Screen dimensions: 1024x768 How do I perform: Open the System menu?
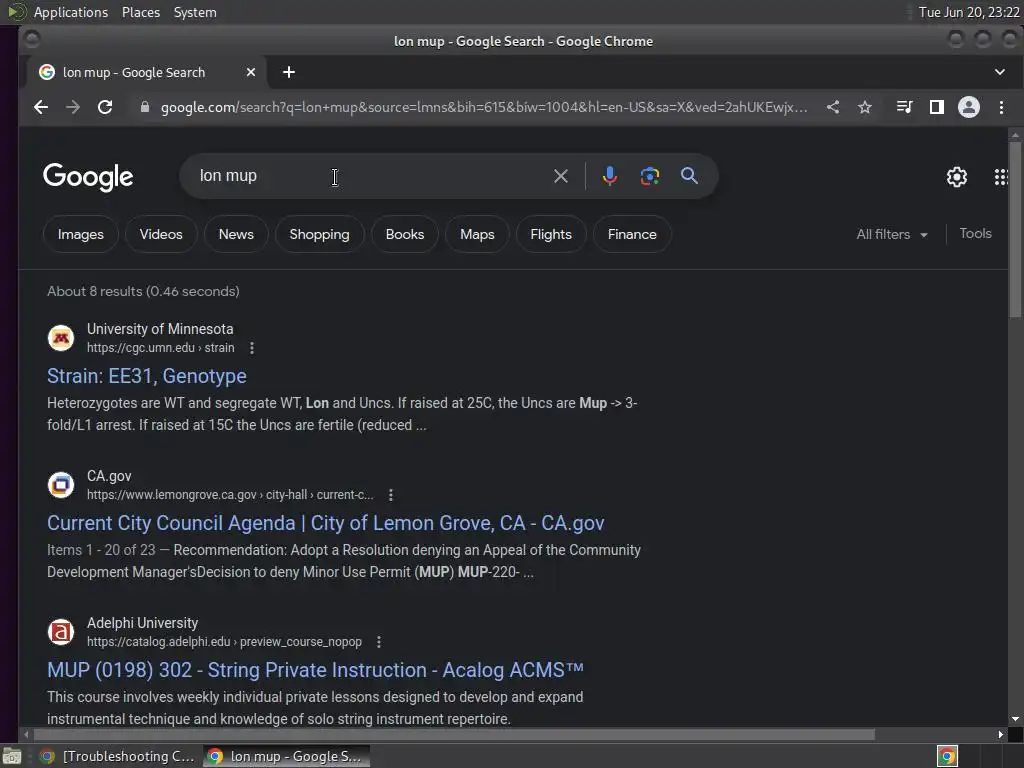pyautogui.click(x=195, y=12)
